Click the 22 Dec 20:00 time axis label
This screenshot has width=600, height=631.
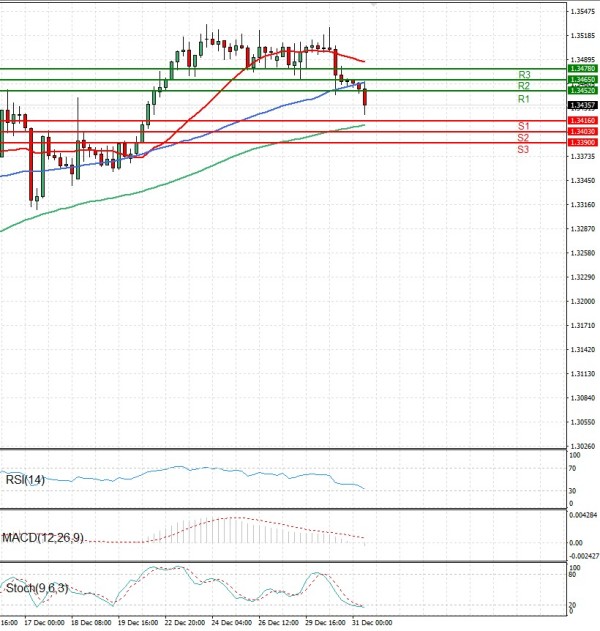point(185,622)
